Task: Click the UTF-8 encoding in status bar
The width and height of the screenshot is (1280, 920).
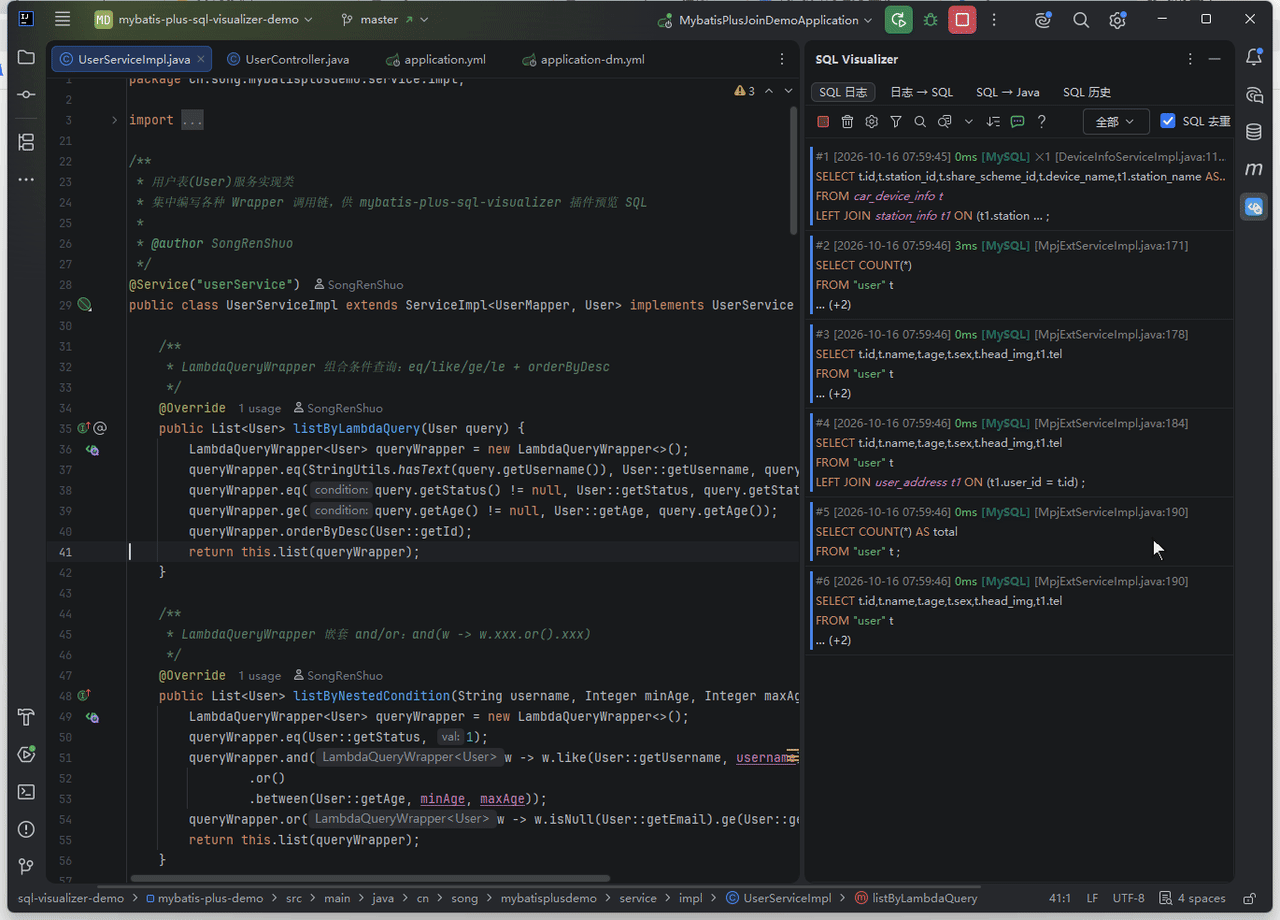Action: [1129, 898]
